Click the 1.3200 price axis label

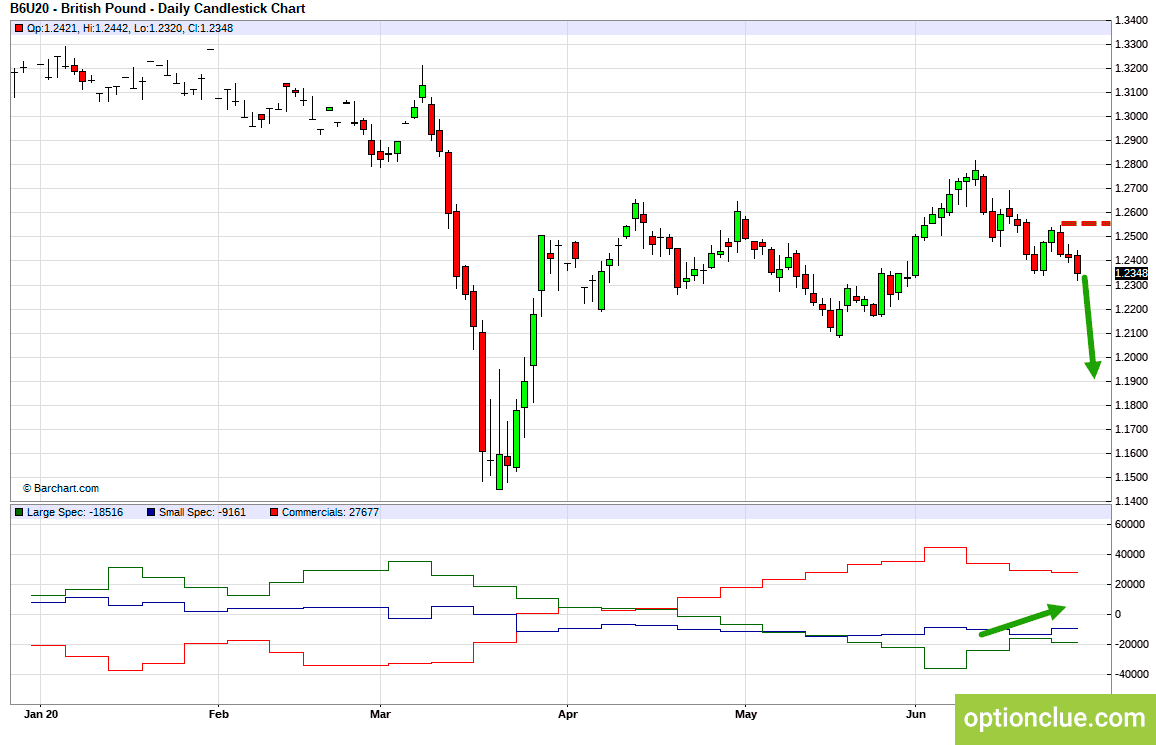pos(1131,69)
